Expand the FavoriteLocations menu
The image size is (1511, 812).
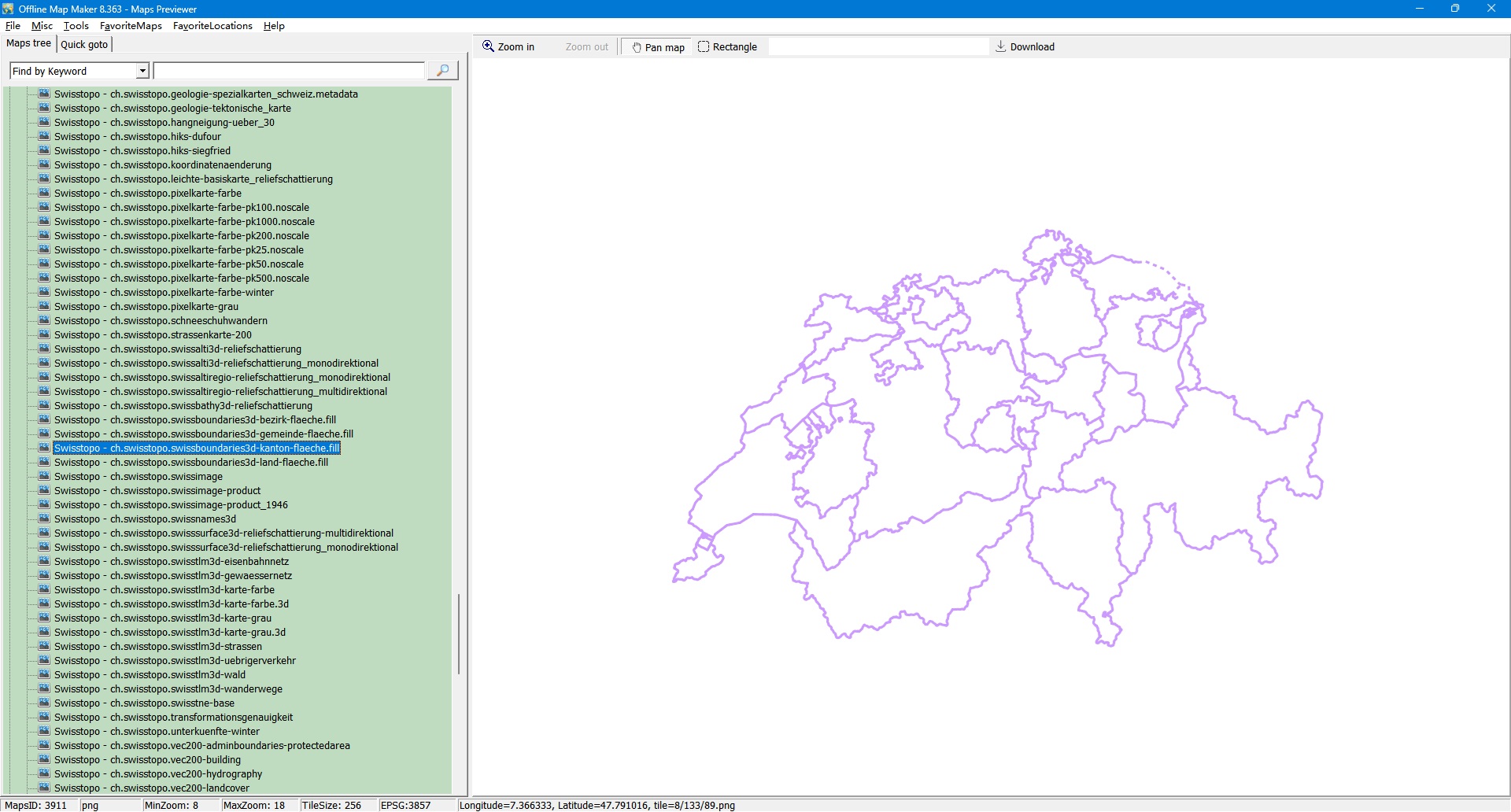[212, 26]
